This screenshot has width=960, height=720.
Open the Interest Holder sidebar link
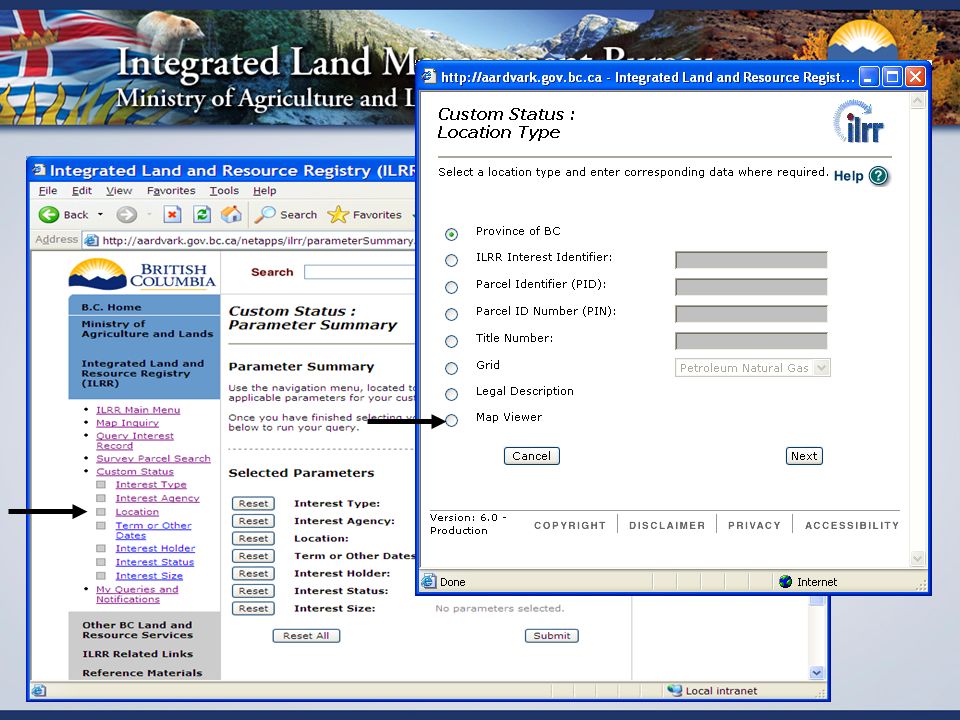156,549
